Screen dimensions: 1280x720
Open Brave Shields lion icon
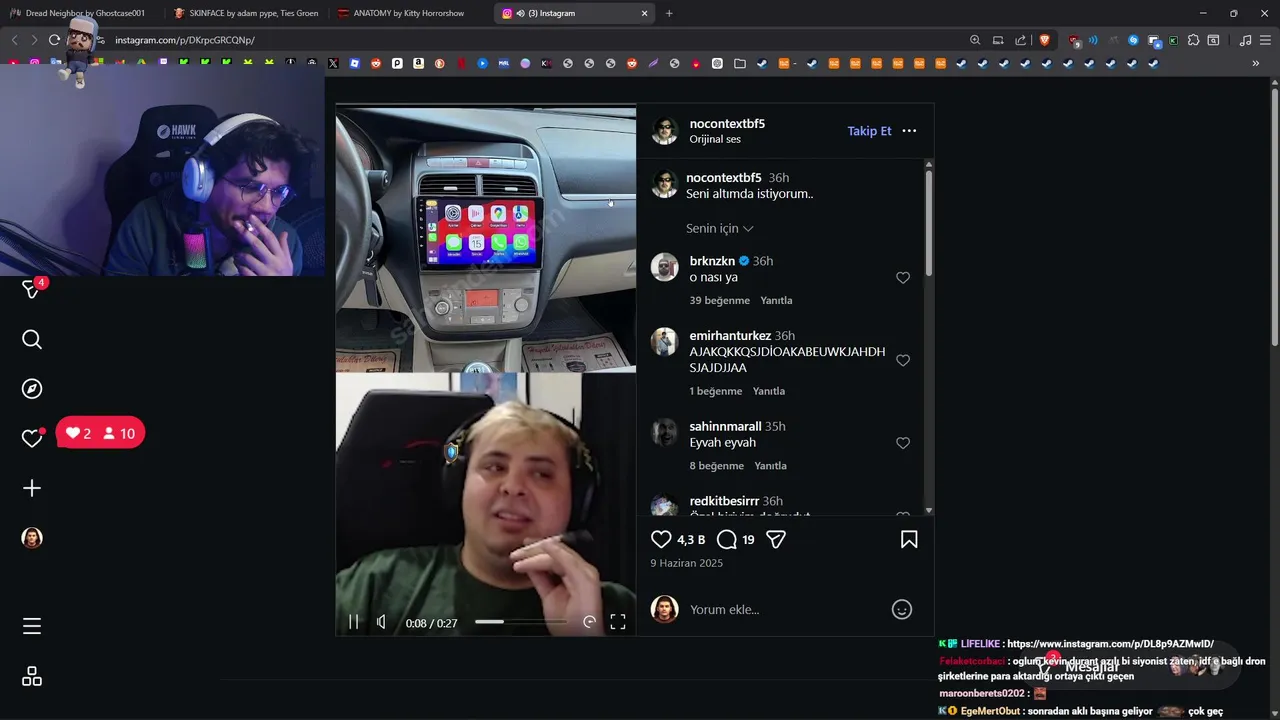tap(1045, 40)
